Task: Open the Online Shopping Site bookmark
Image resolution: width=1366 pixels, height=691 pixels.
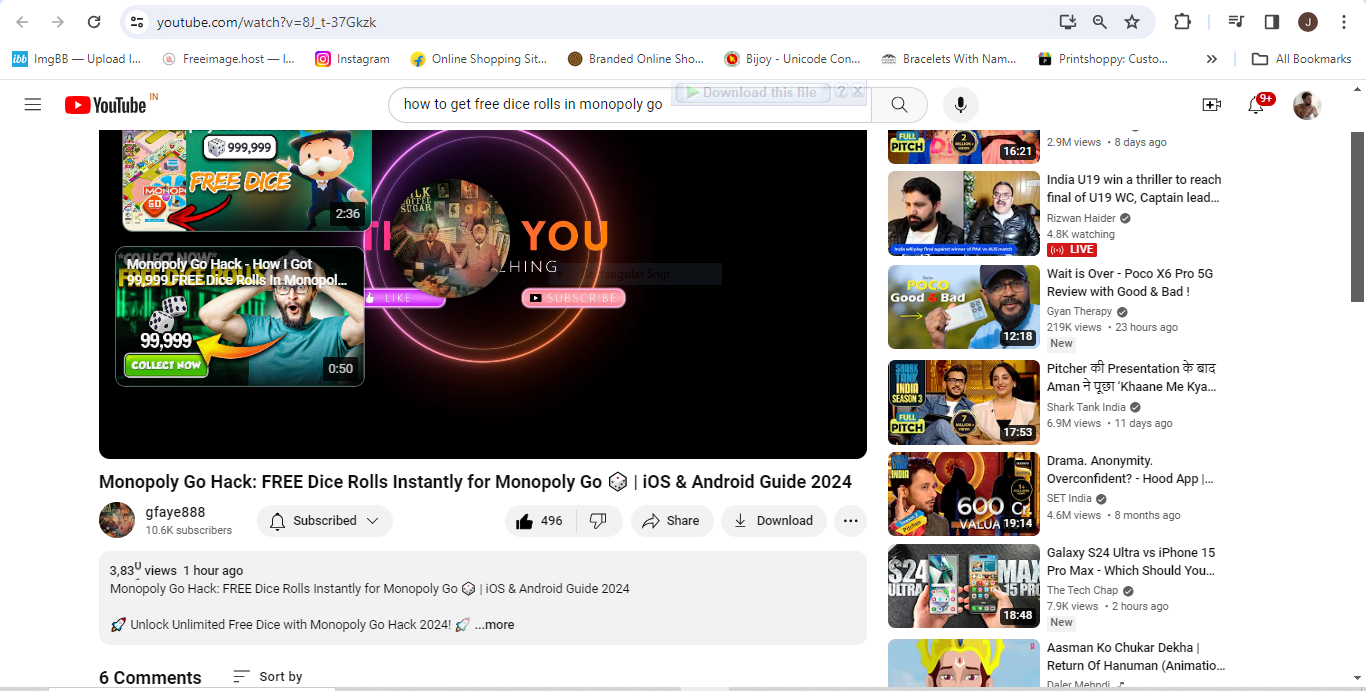Action: pos(479,59)
